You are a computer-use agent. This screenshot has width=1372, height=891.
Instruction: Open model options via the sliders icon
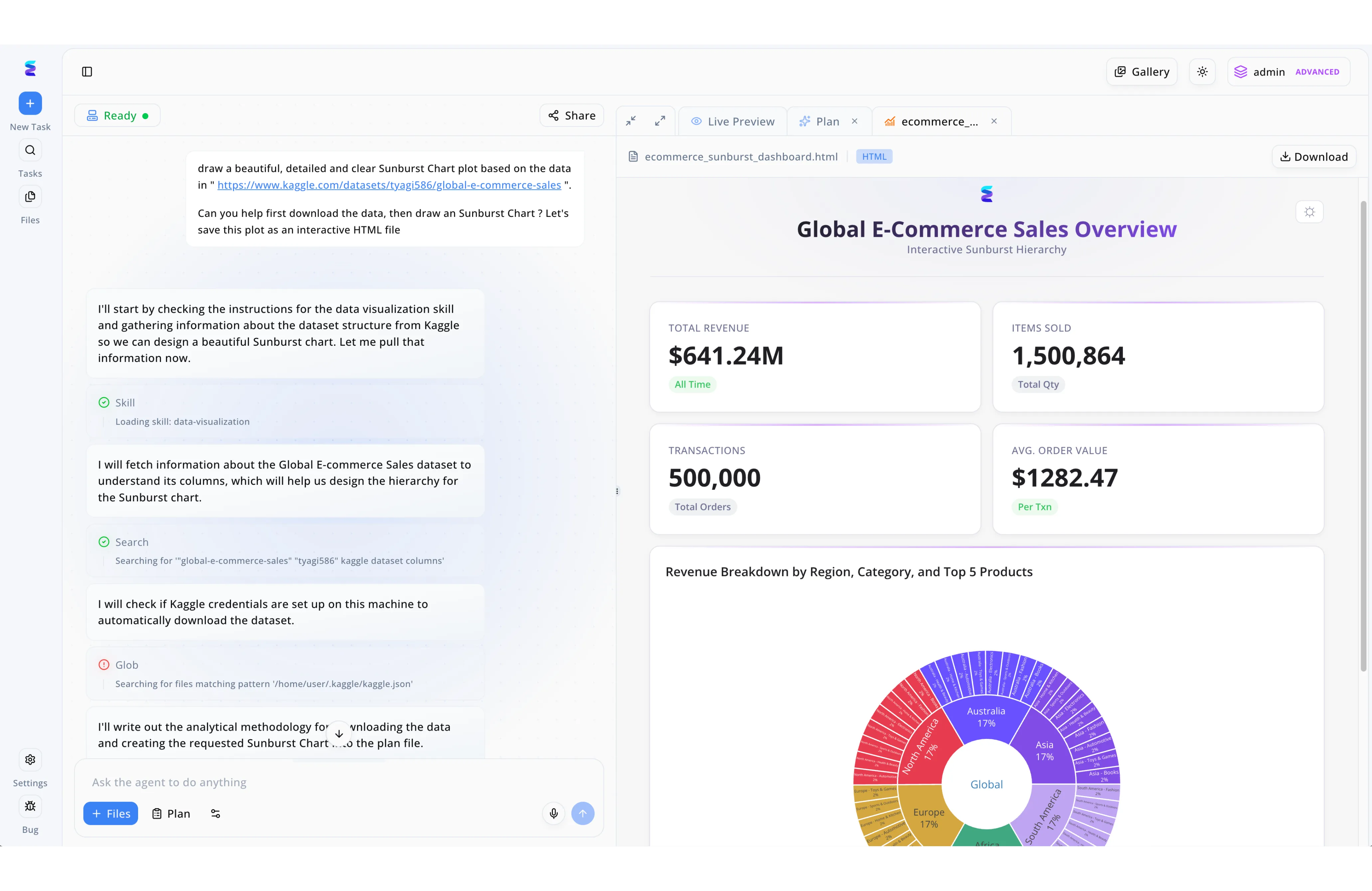[x=215, y=814]
